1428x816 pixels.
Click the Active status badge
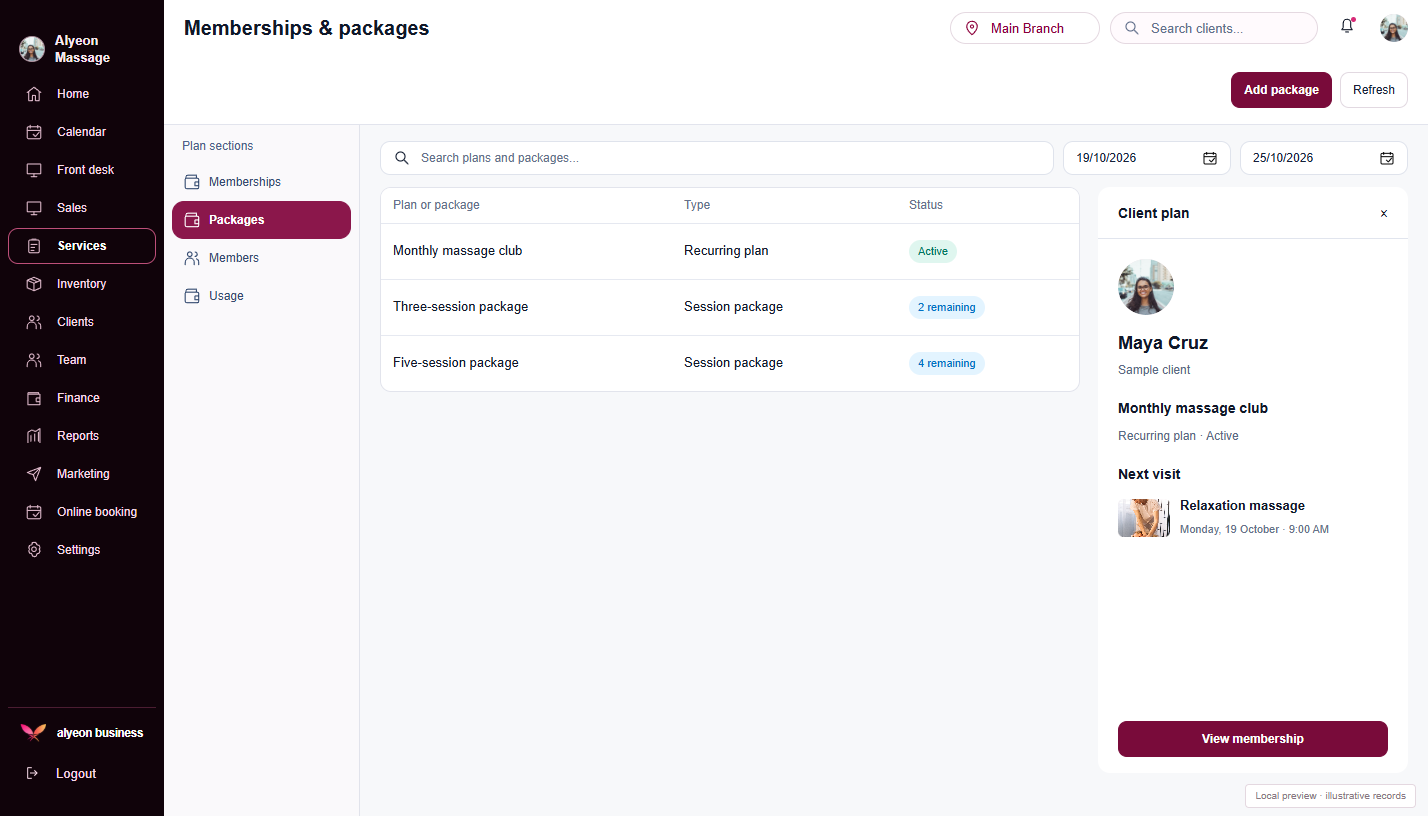tap(933, 251)
